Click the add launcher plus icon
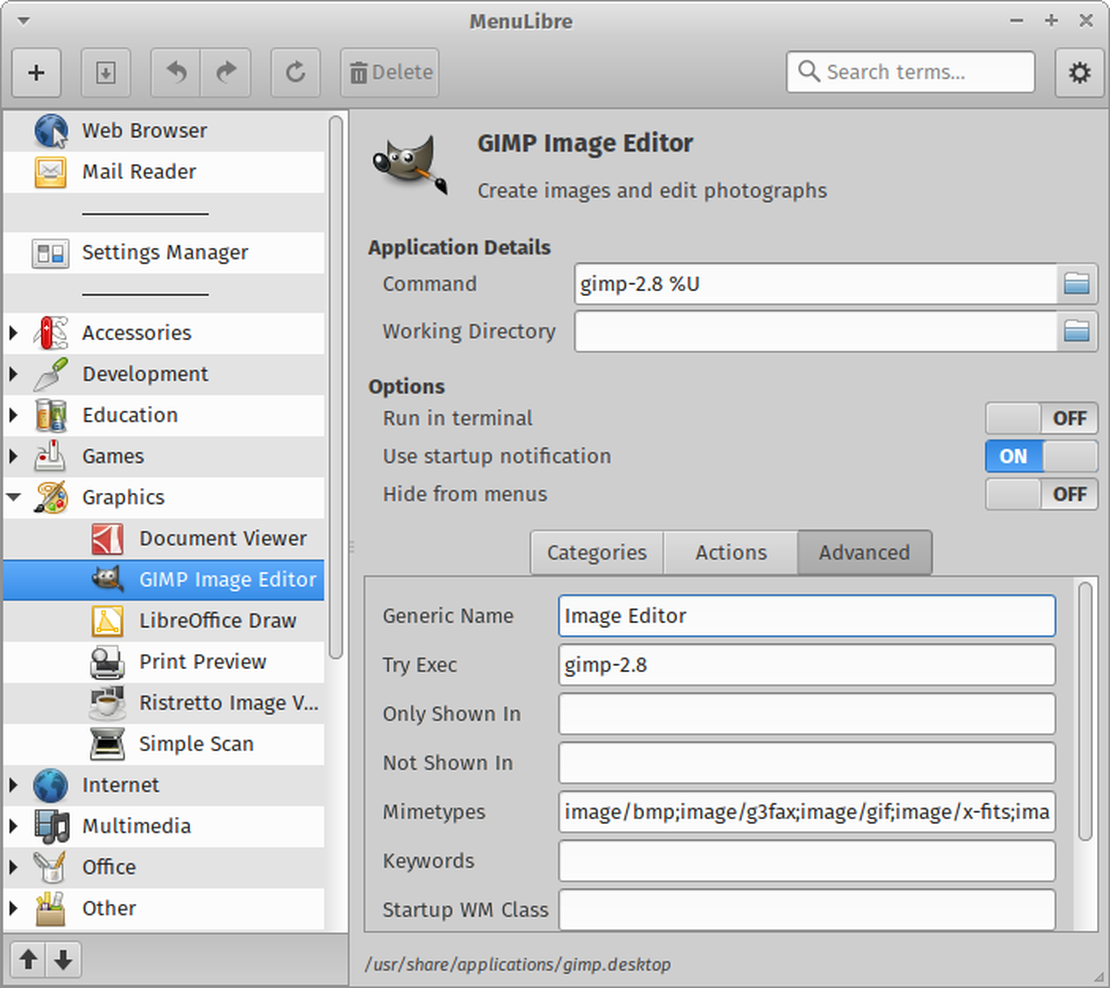The height and width of the screenshot is (988, 1110). (x=36, y=72)
